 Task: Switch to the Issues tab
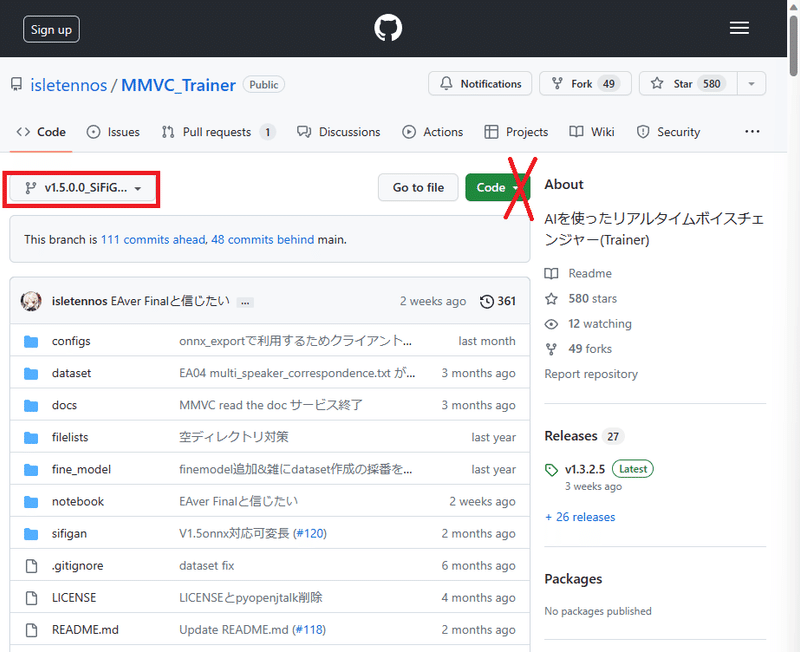pyautogui.click(x=113, y=132)
